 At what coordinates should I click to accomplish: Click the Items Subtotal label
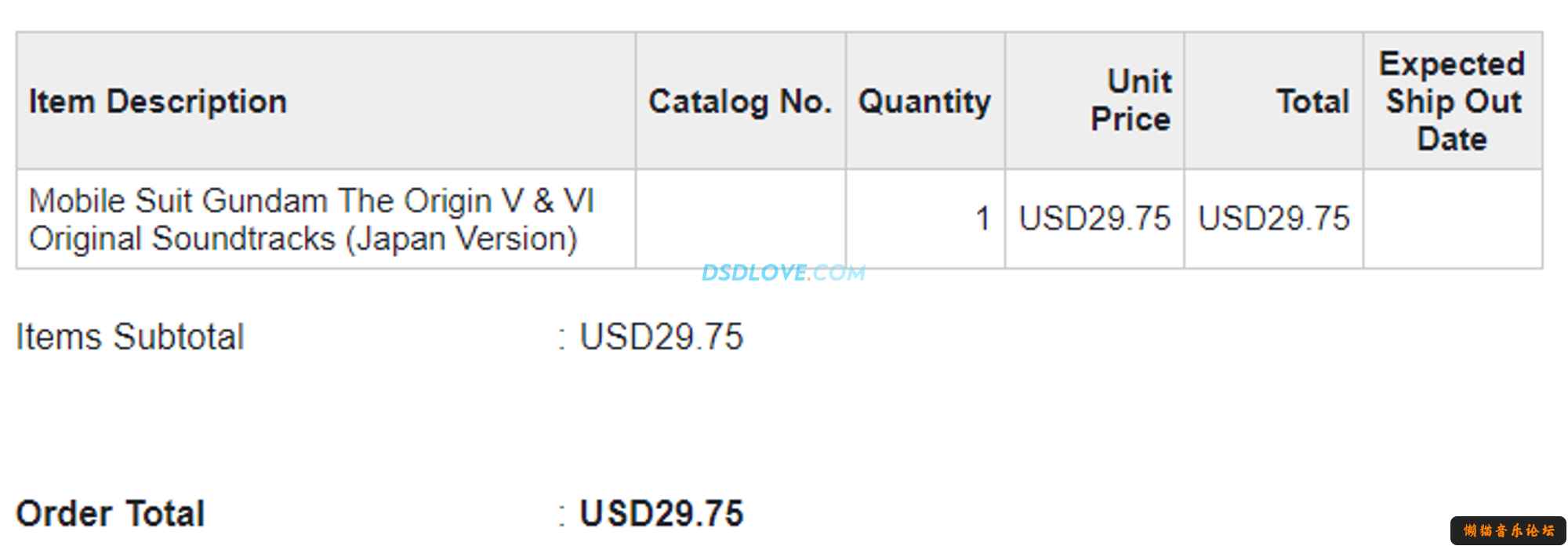pos(130,337)
